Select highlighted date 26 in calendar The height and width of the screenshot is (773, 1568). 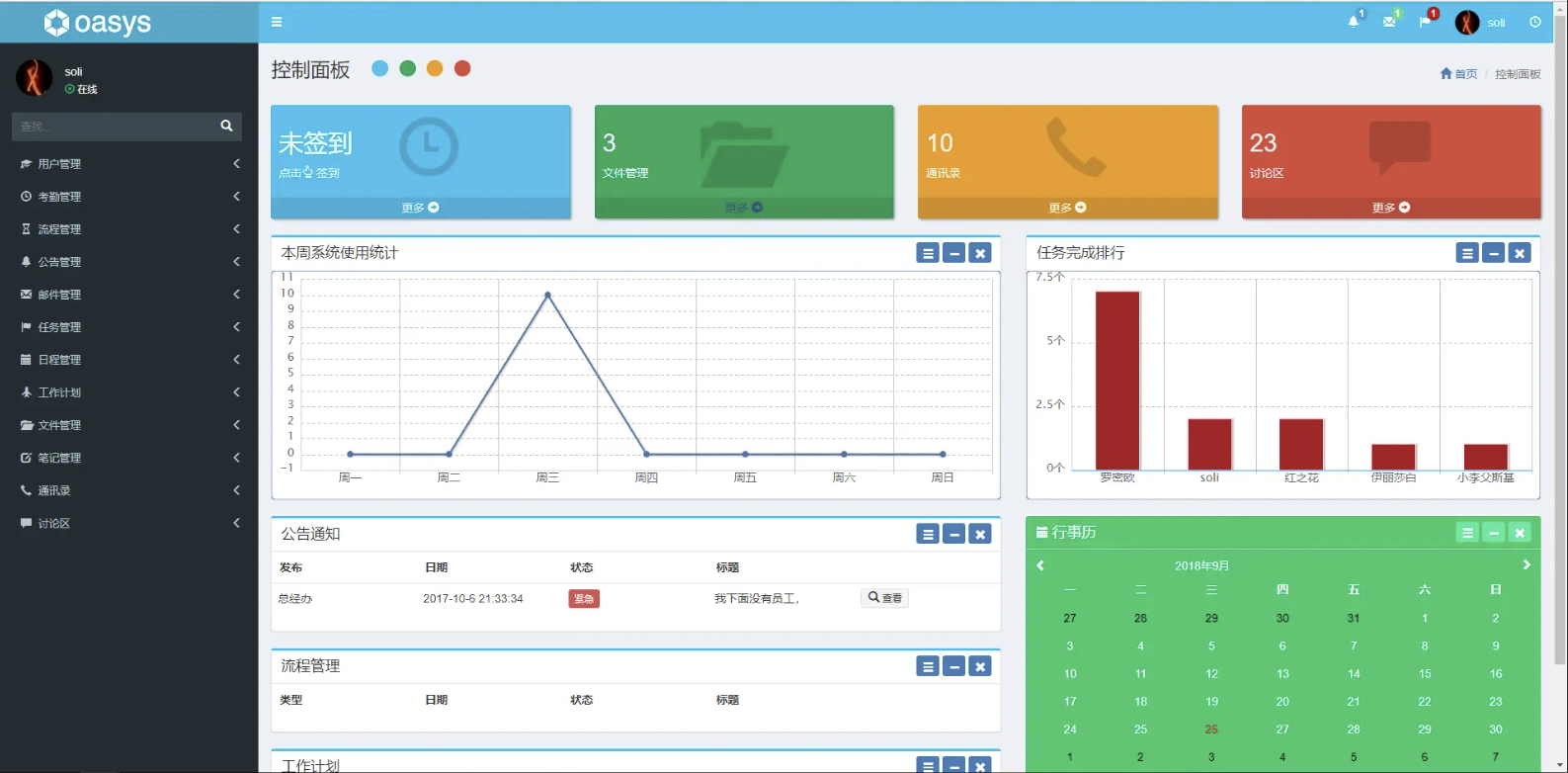click(1211, 730)
